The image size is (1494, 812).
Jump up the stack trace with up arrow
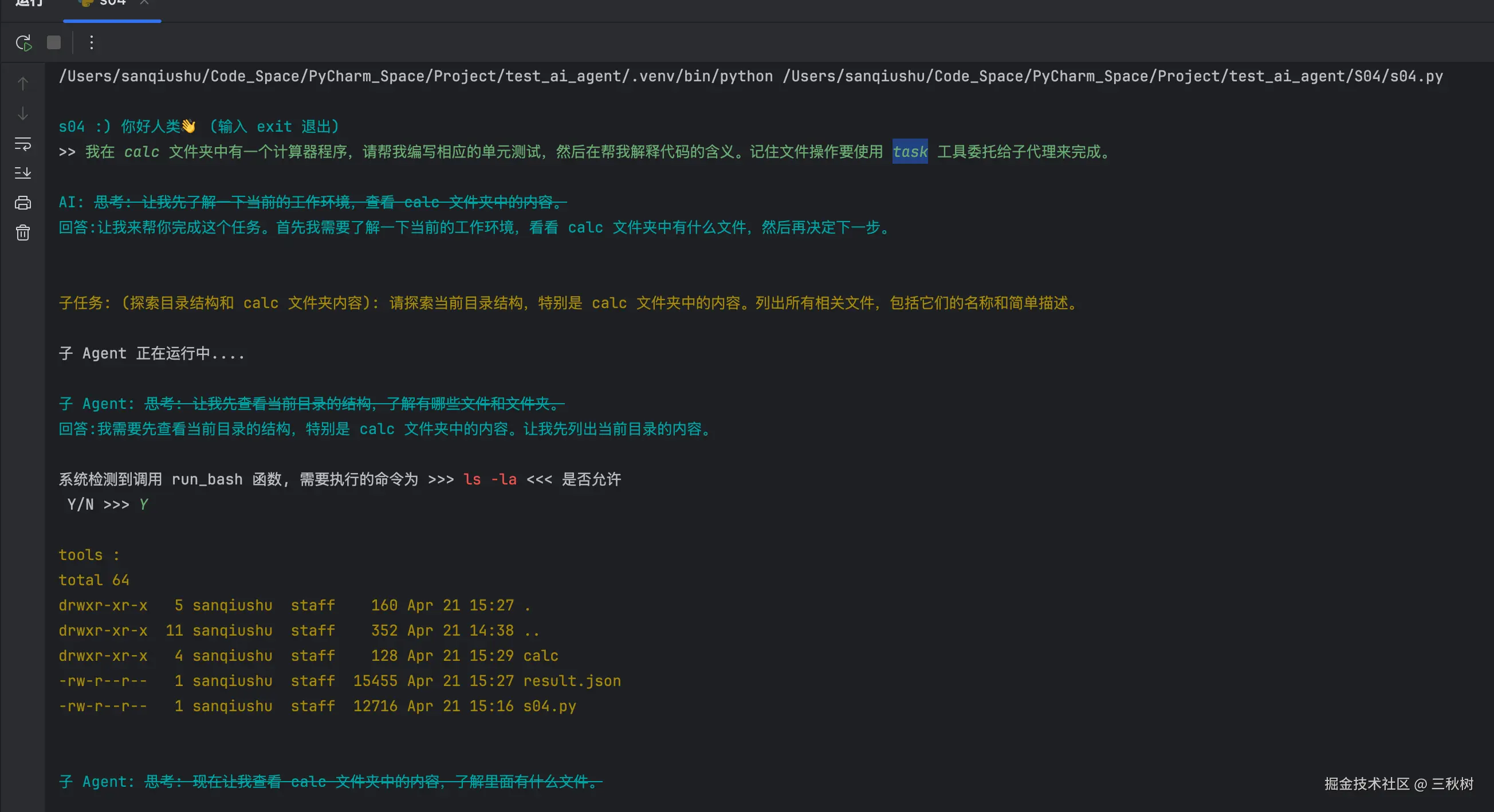22,84
